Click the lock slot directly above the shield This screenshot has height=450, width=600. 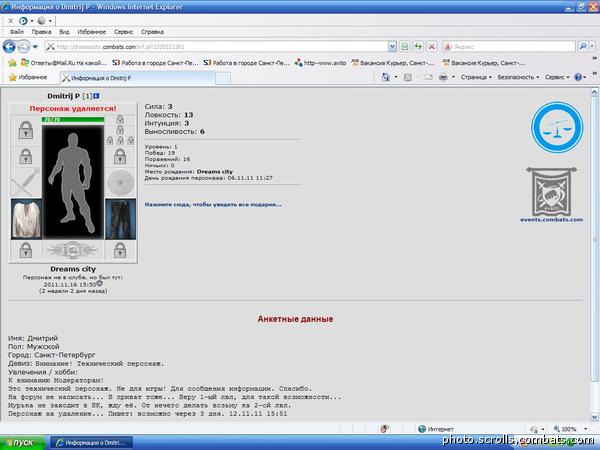pyautogui.click(x=120, y=156)
